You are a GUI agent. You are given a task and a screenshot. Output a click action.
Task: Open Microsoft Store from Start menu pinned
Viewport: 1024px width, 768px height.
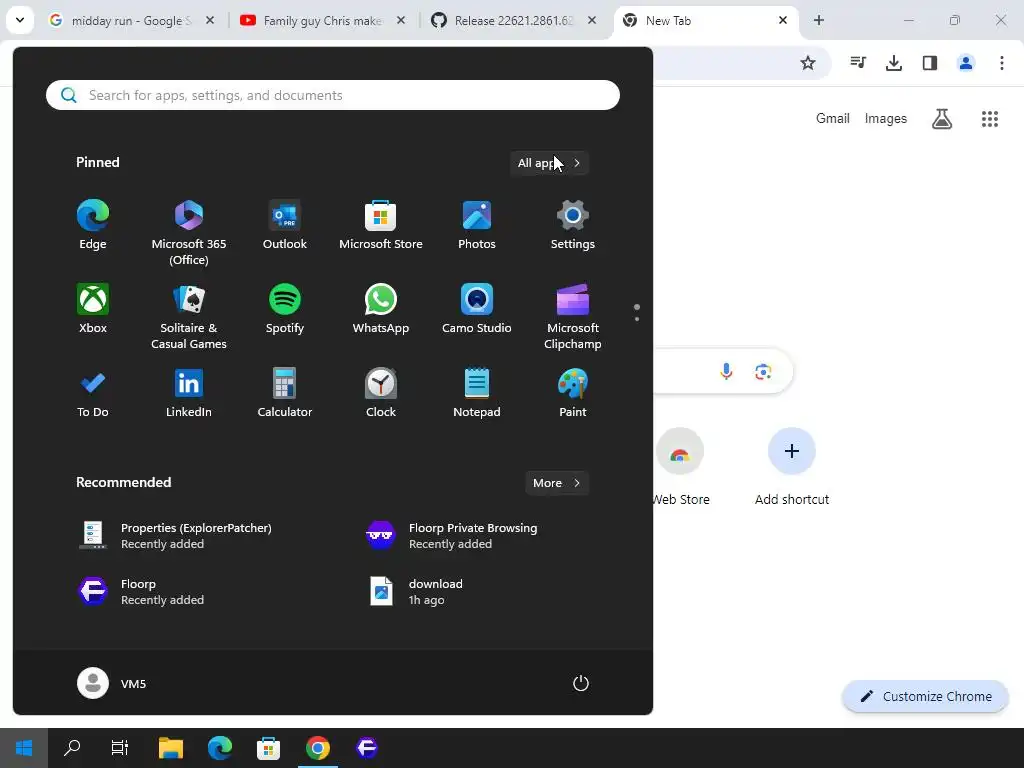381,225
